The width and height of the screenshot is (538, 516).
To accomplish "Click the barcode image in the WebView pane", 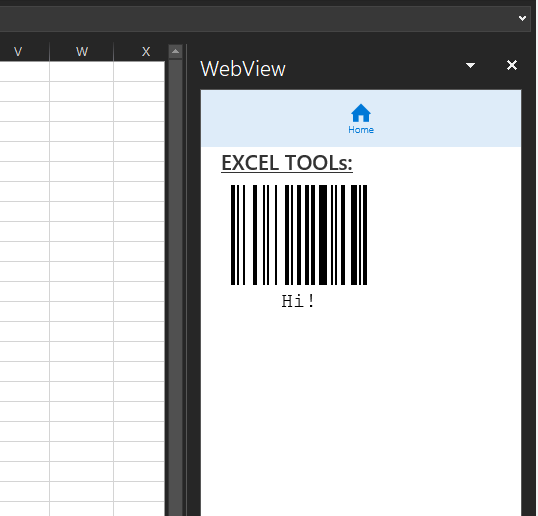I will click(x=299, y=235).
